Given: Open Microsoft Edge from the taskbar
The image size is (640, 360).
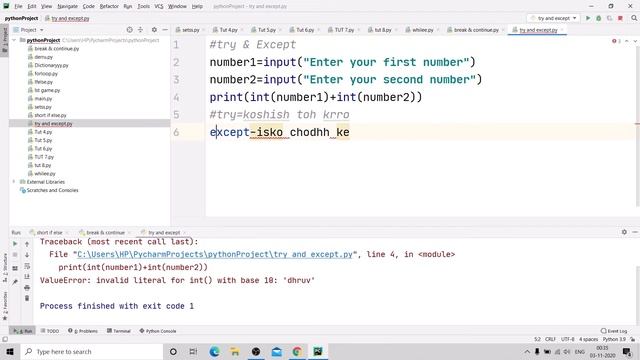Looking at the screenshot, I should [x=214, y=351].
